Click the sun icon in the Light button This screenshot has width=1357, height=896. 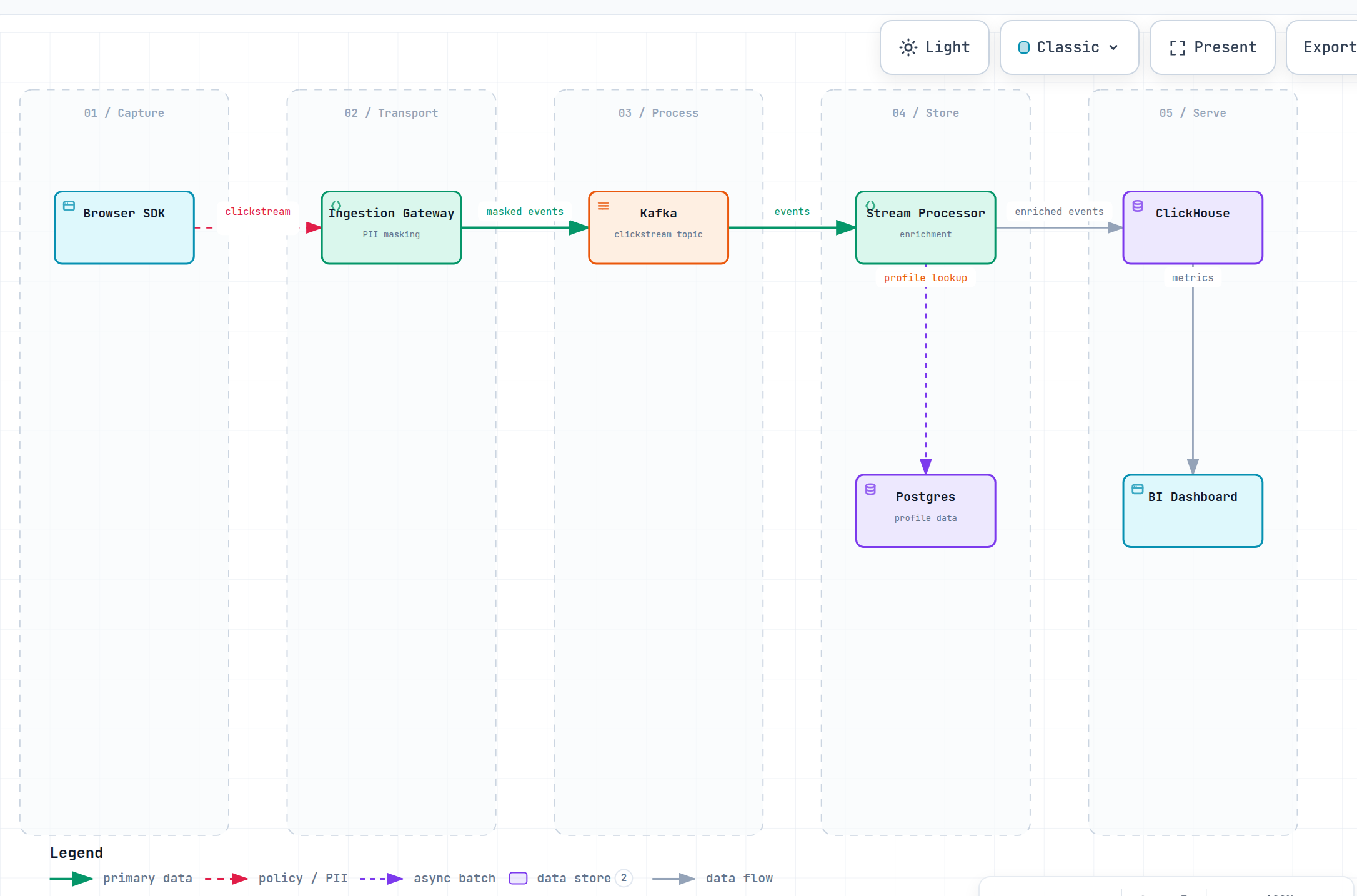pos(908,47)
